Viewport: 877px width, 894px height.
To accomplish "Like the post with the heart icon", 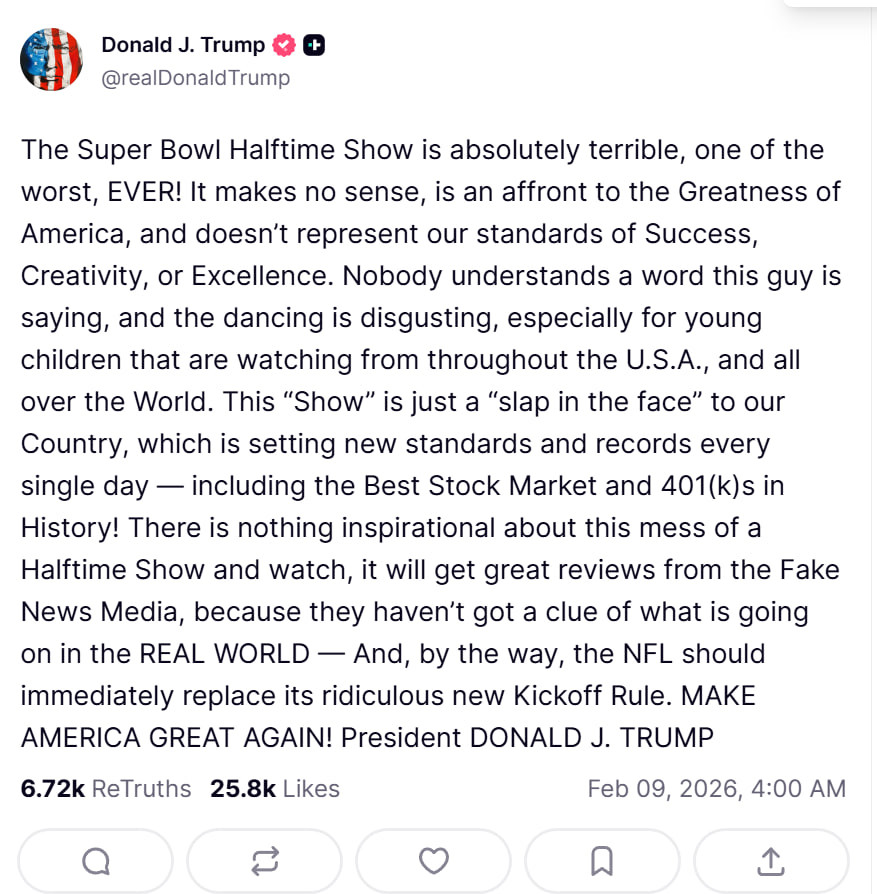I will point(433,861).
